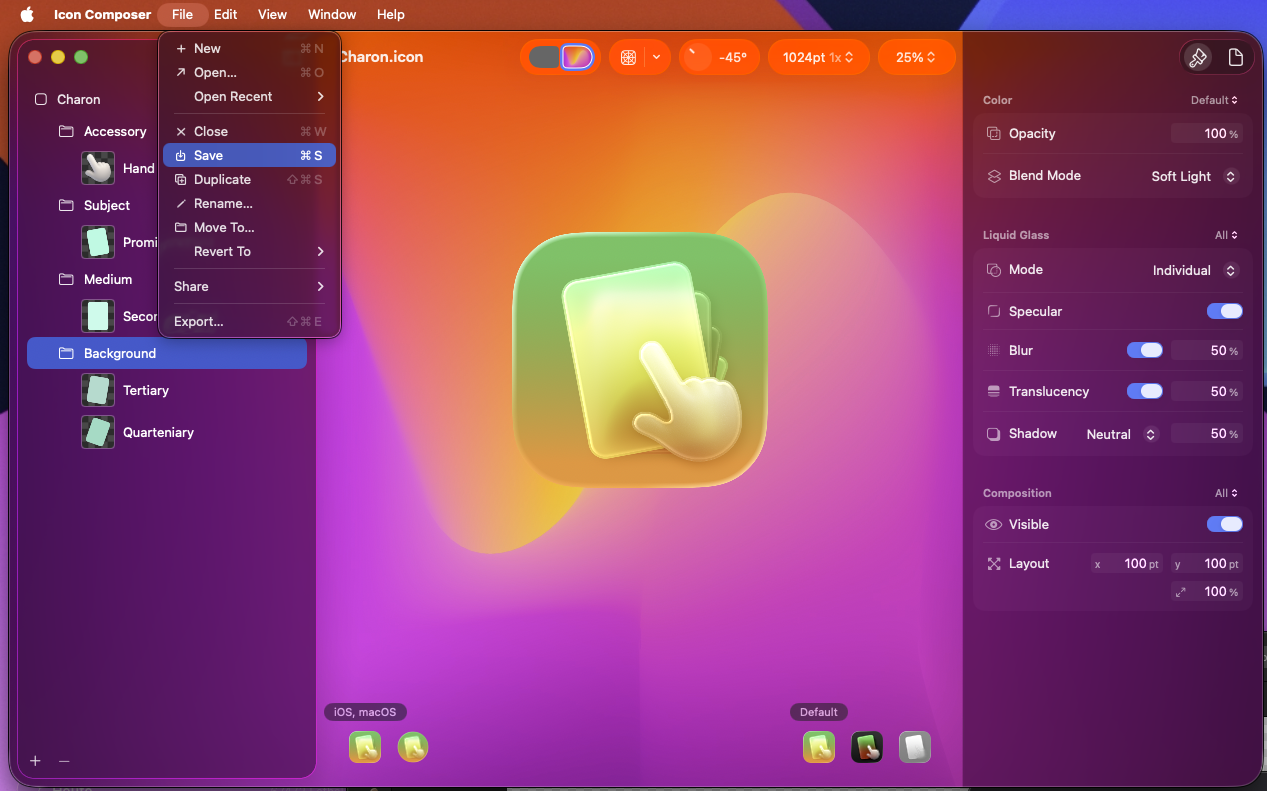This screenshot has height=791, width=1267.
Task: Select the mono gray icon preview
Action: pyautogui.click(x=914, y=747)
